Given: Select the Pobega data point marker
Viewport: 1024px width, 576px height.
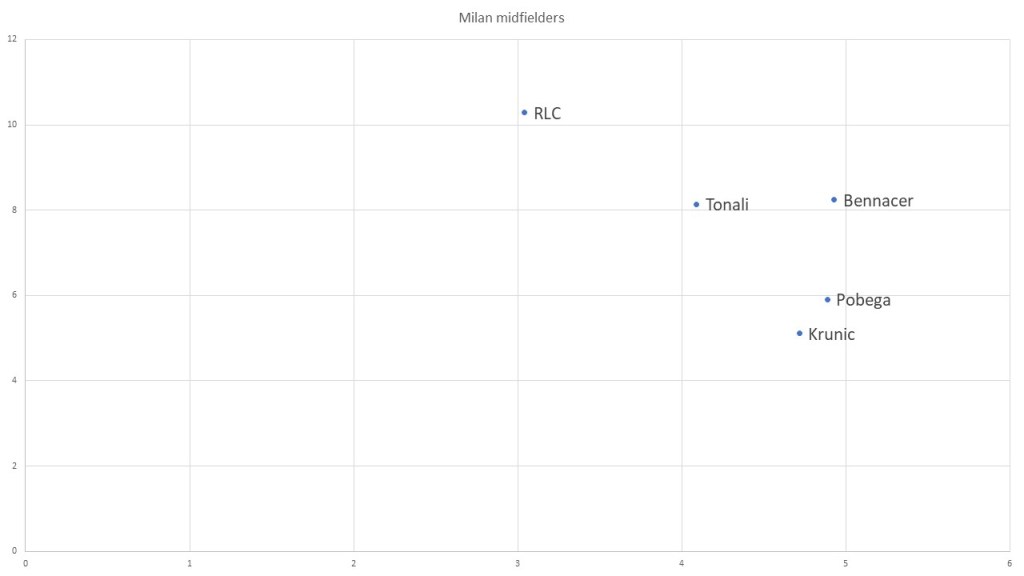Looking at the screenshot, I should click(x=827, y=299).
